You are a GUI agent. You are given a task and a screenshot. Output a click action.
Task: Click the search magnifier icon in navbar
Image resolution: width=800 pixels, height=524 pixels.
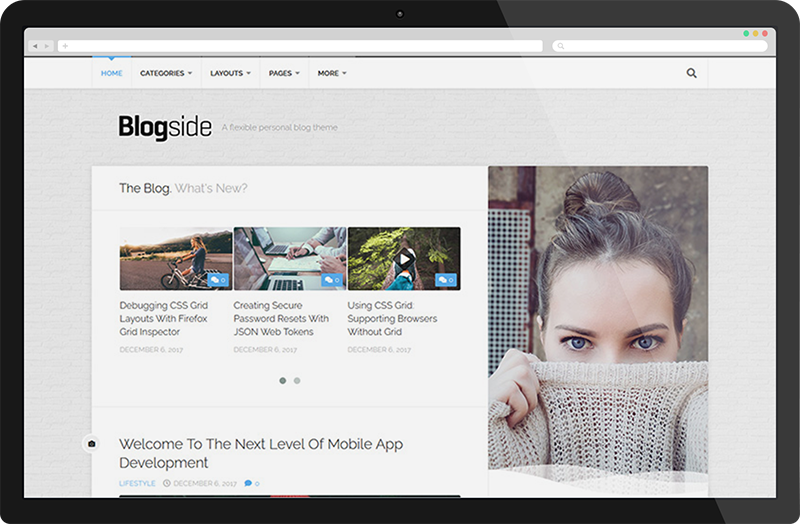tap(691, 73)
